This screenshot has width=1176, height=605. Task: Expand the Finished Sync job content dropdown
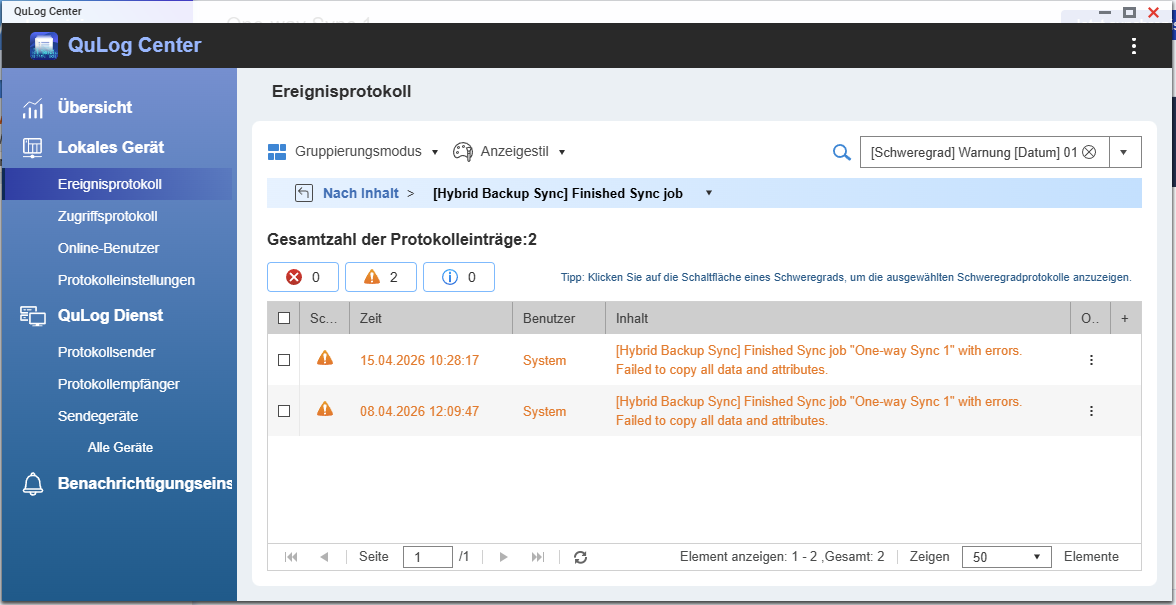click(709, 193)
